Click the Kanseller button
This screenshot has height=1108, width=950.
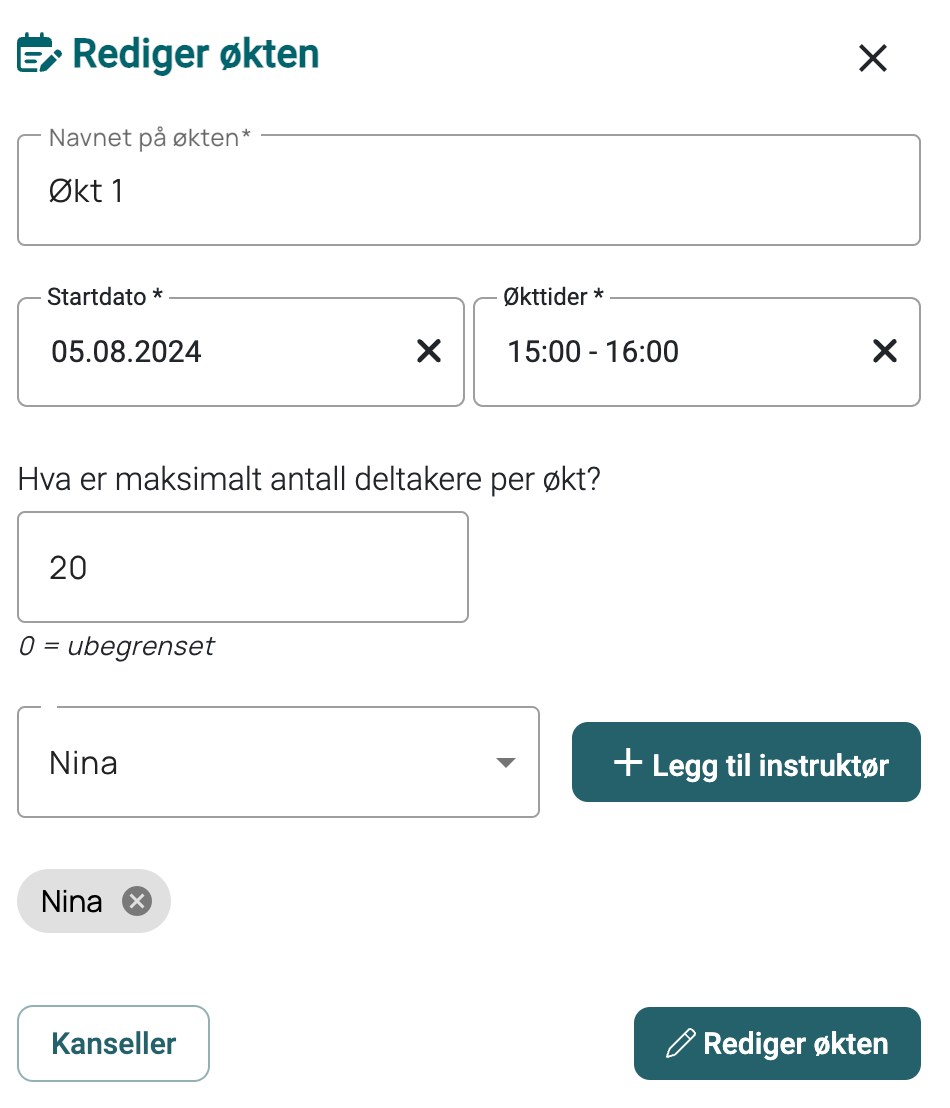tap(114, 1044)
